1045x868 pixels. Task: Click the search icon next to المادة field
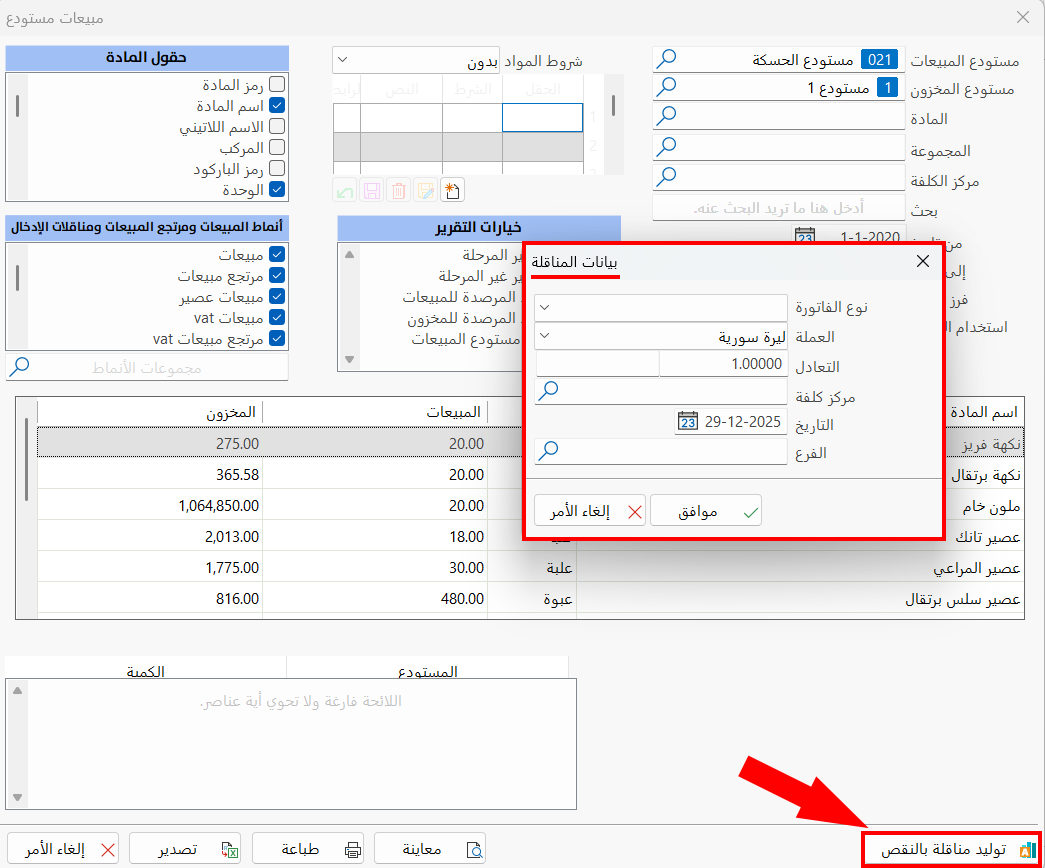point(667,118)
